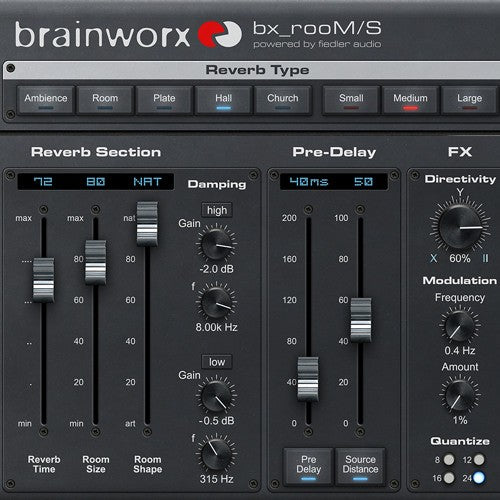Click the II directivity symbol
This screenshot has width=500, height=500.
(x=485, y=258)
